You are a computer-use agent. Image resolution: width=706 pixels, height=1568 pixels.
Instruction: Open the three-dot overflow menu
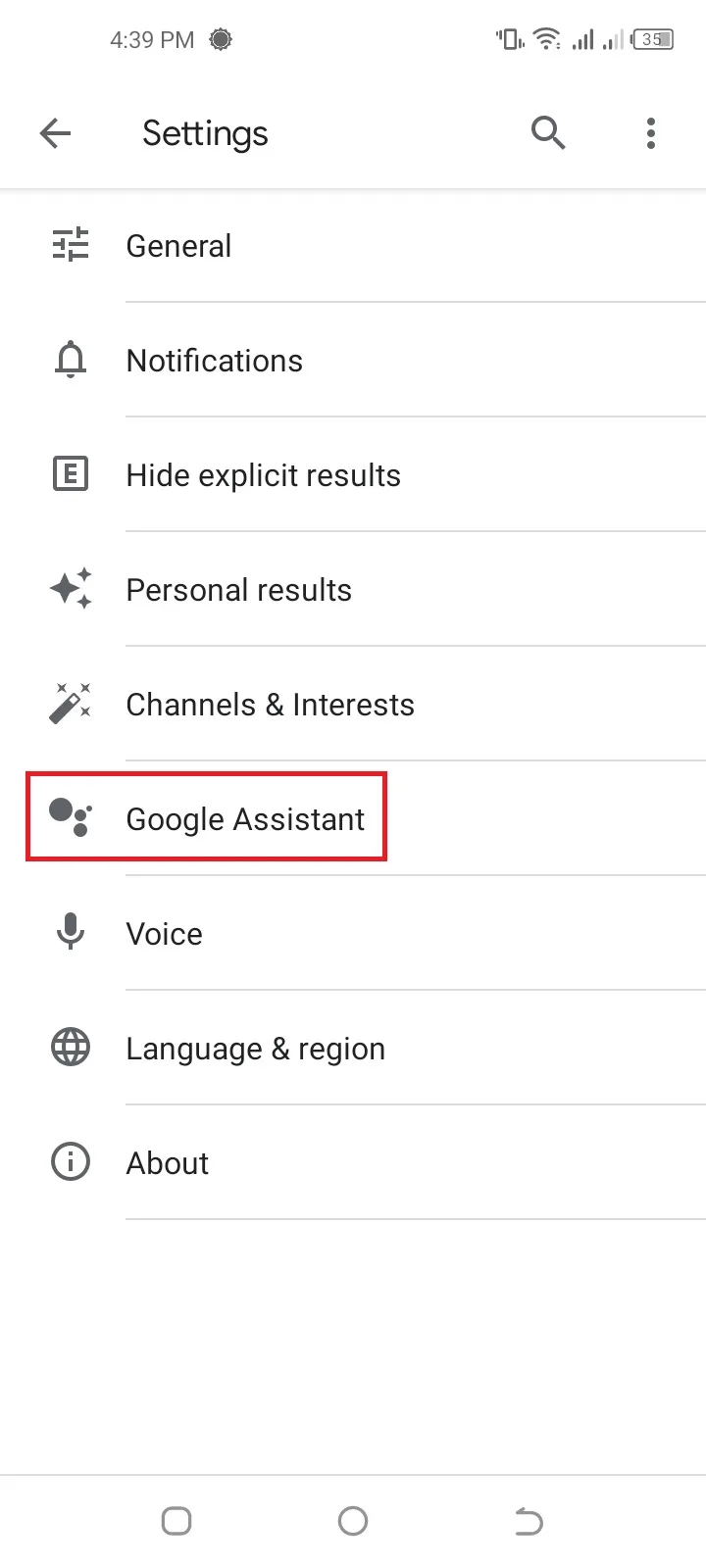(x=651, y=133)
